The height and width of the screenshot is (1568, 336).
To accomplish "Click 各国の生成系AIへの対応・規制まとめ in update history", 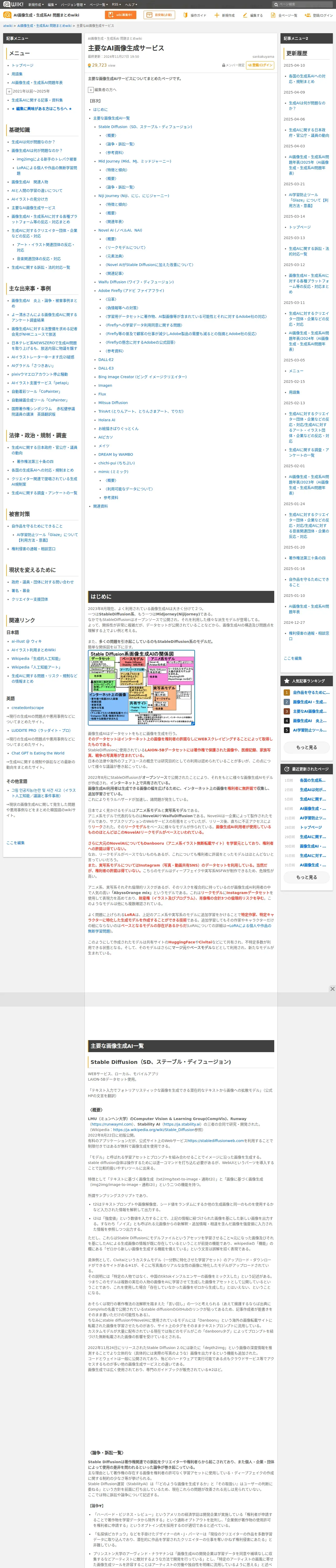I will [307, 79].
